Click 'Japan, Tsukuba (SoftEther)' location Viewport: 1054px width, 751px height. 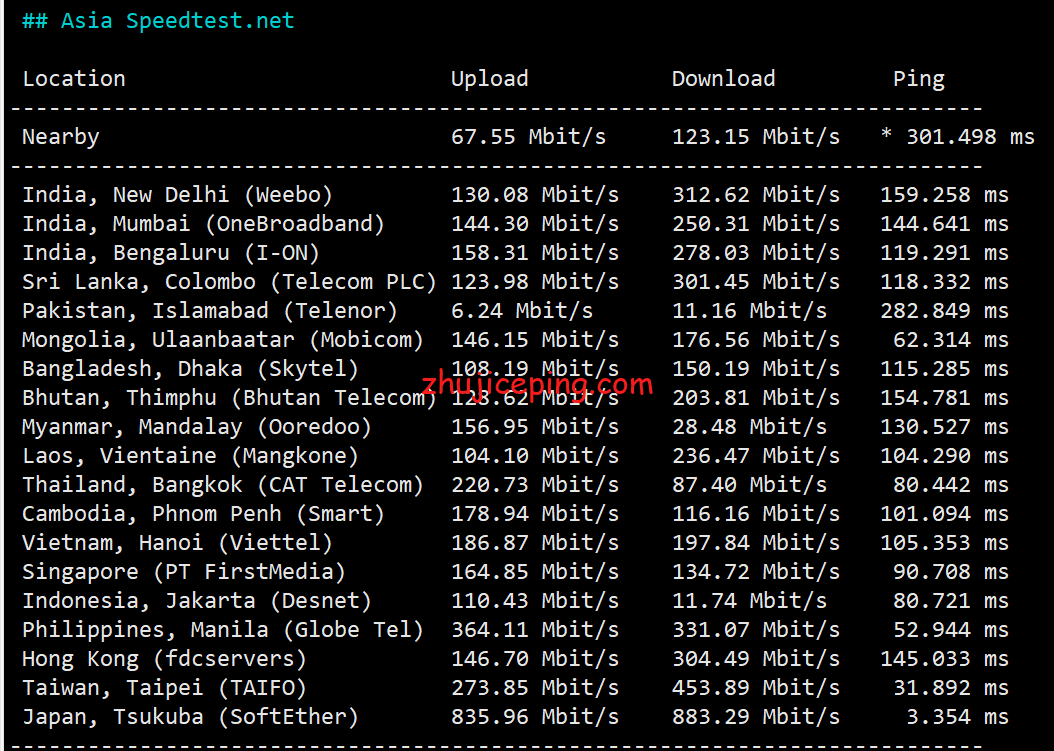[x=190, y=717]
